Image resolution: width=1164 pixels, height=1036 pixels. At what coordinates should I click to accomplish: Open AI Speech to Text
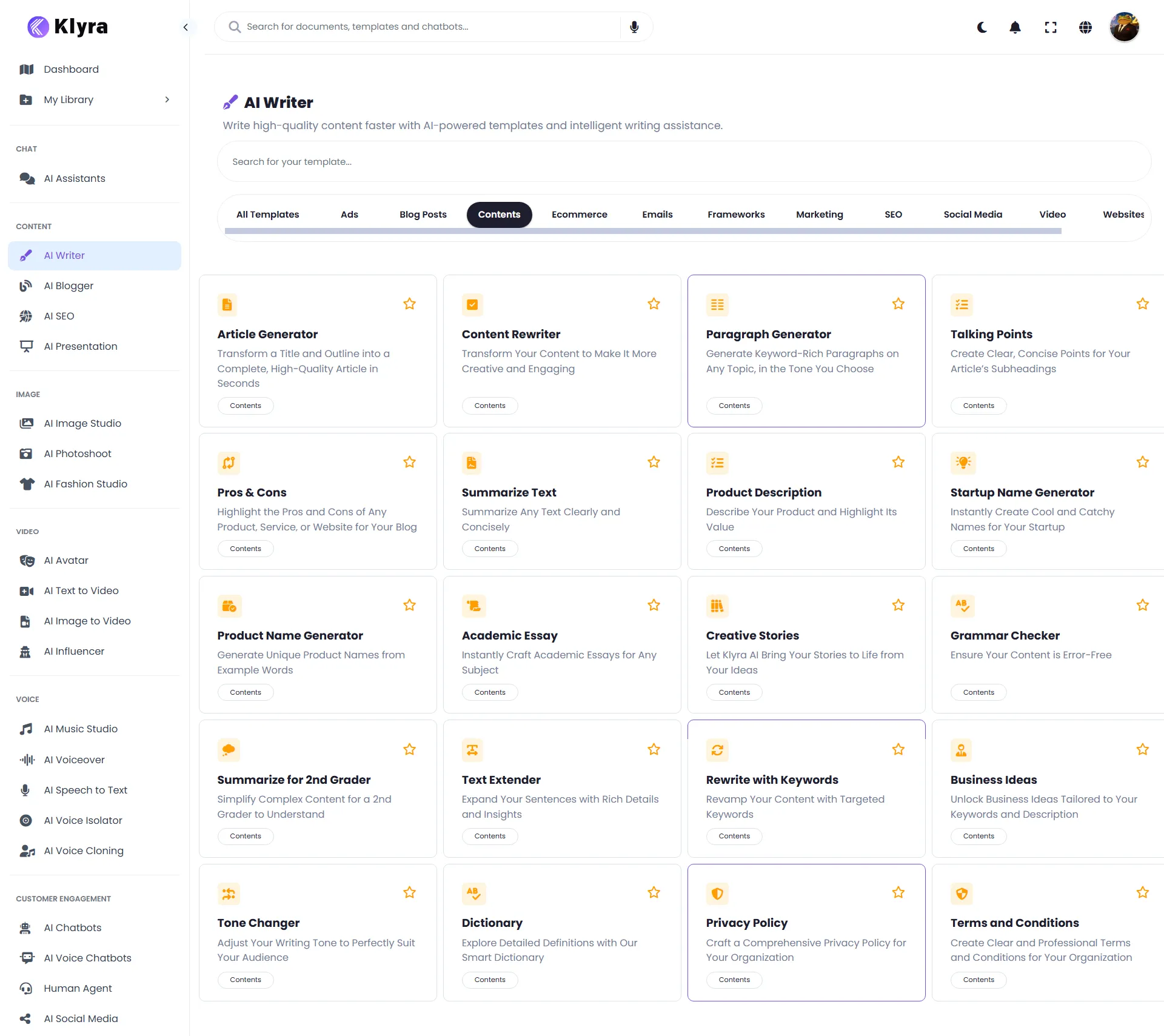click(x=95, y=790)
